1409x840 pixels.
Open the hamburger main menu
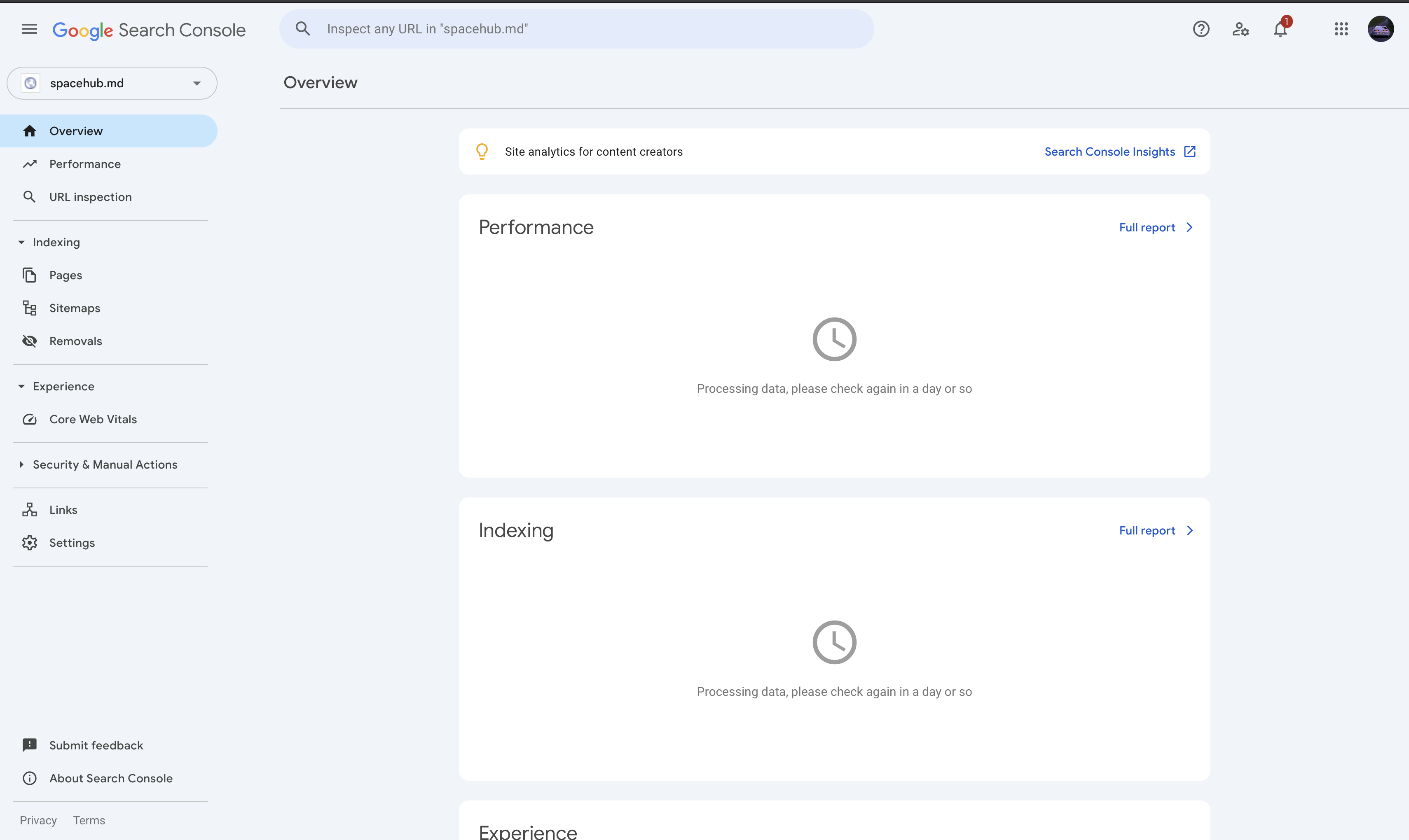coord(29,29)
